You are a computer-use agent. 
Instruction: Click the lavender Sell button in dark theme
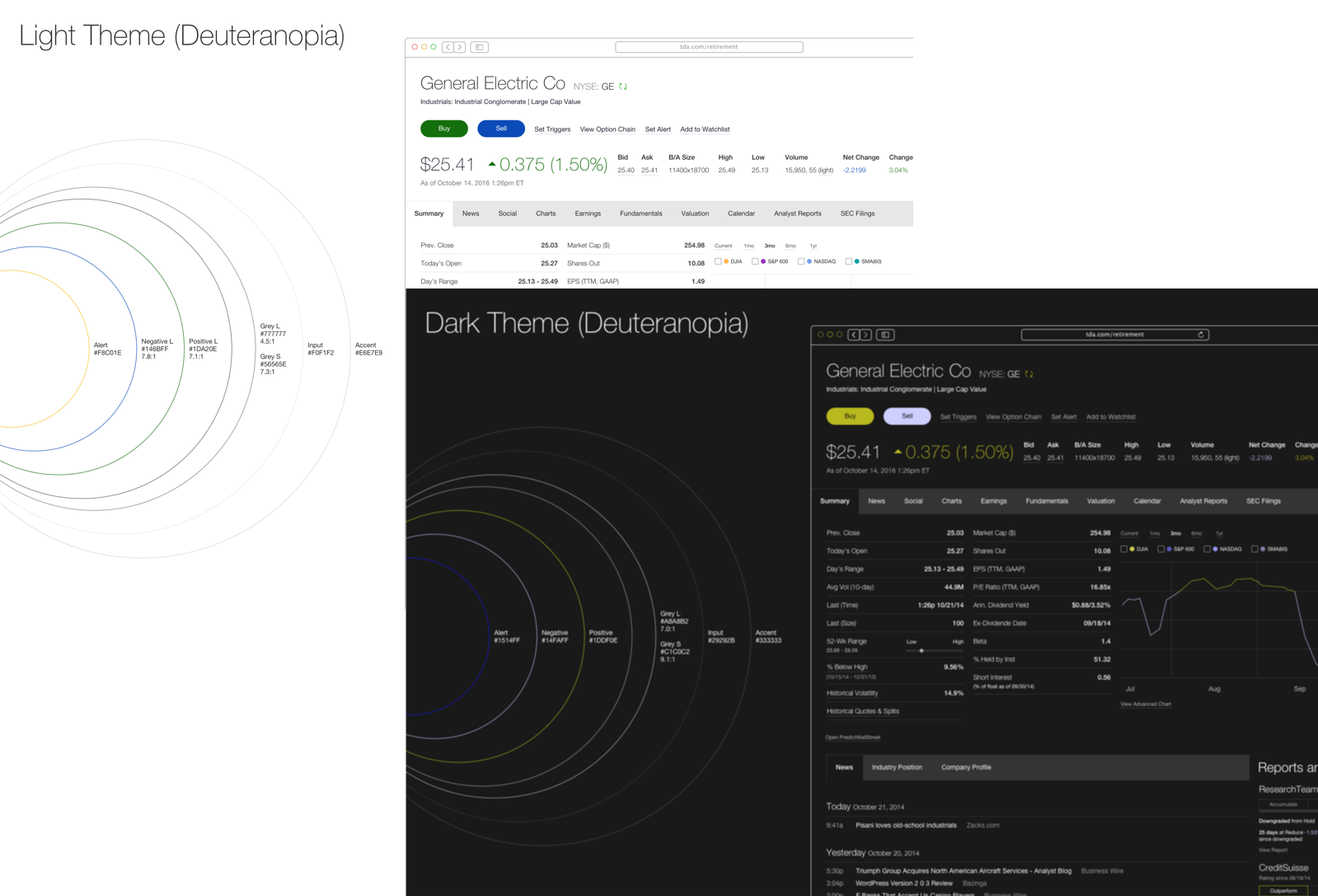pyautogui.click(x=907, y=416)
